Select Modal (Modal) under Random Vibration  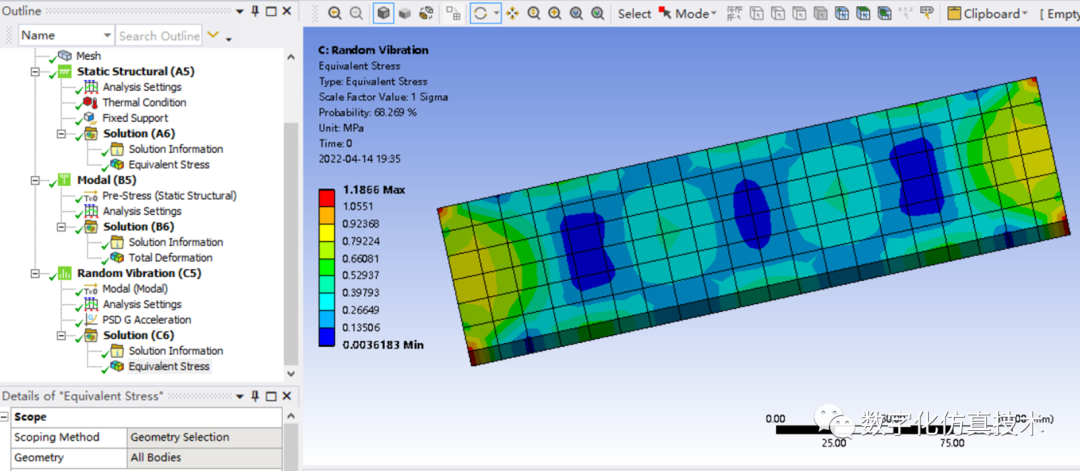pos(135,289)
